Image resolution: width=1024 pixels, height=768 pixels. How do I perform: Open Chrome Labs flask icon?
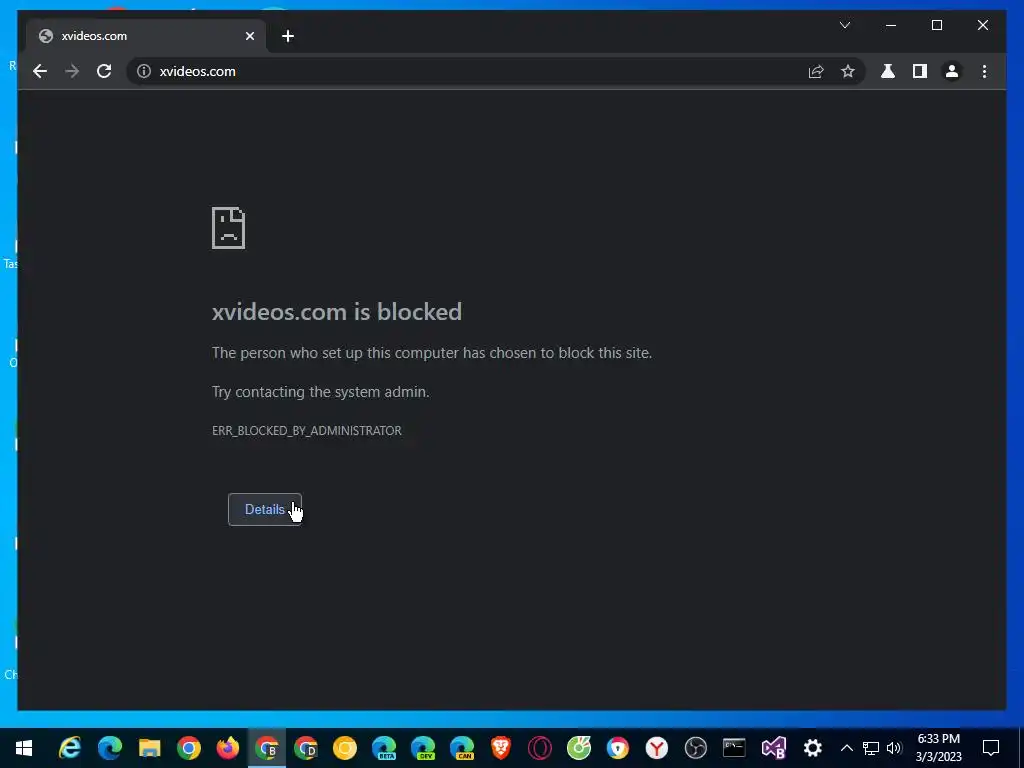(888, 71)
